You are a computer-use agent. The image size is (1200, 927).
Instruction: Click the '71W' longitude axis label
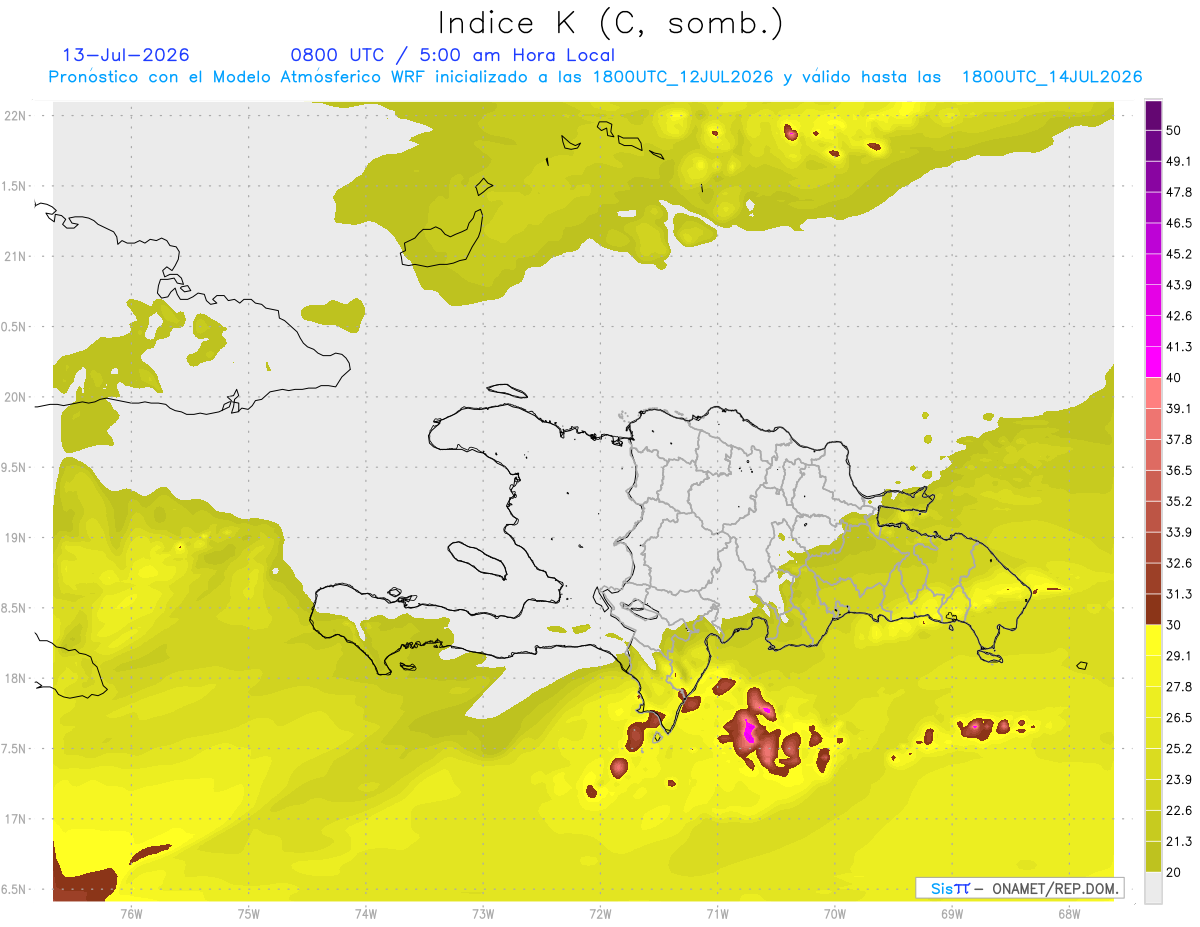(717, 913)
